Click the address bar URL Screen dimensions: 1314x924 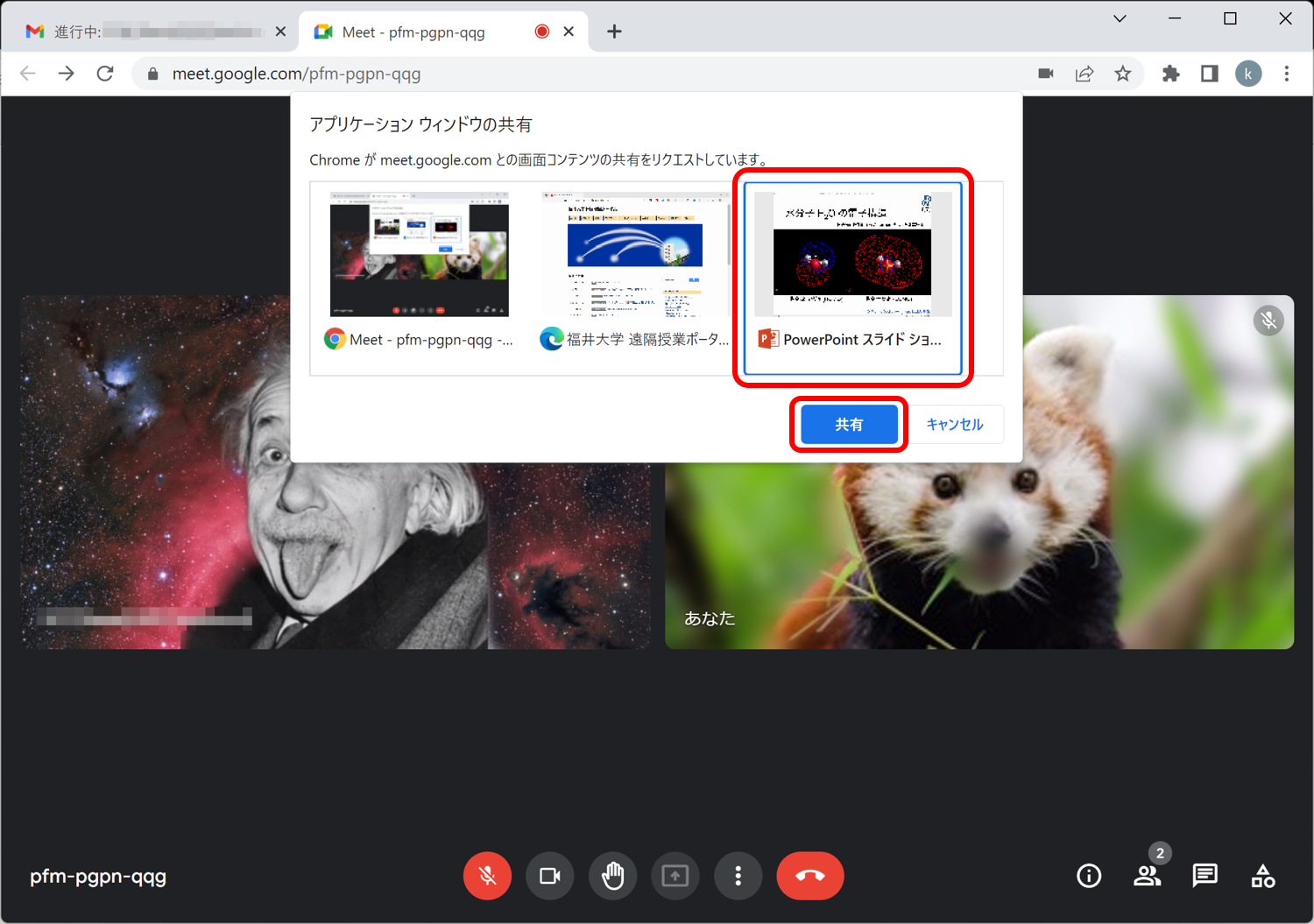tap(296, 74)
